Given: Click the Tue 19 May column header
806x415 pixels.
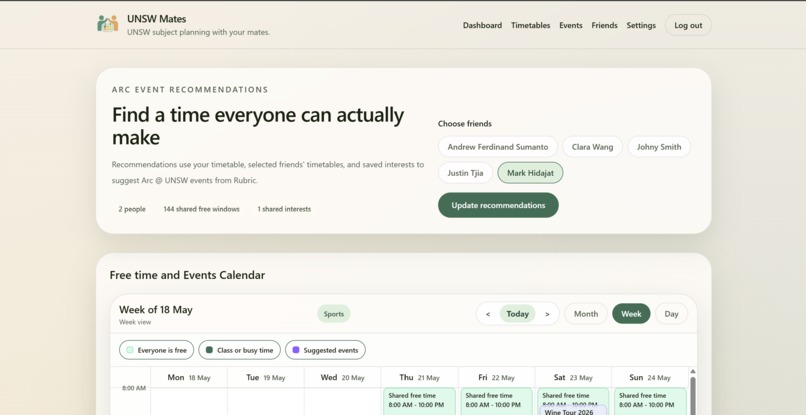Looking at the screenshot, I should coord(265,377).
